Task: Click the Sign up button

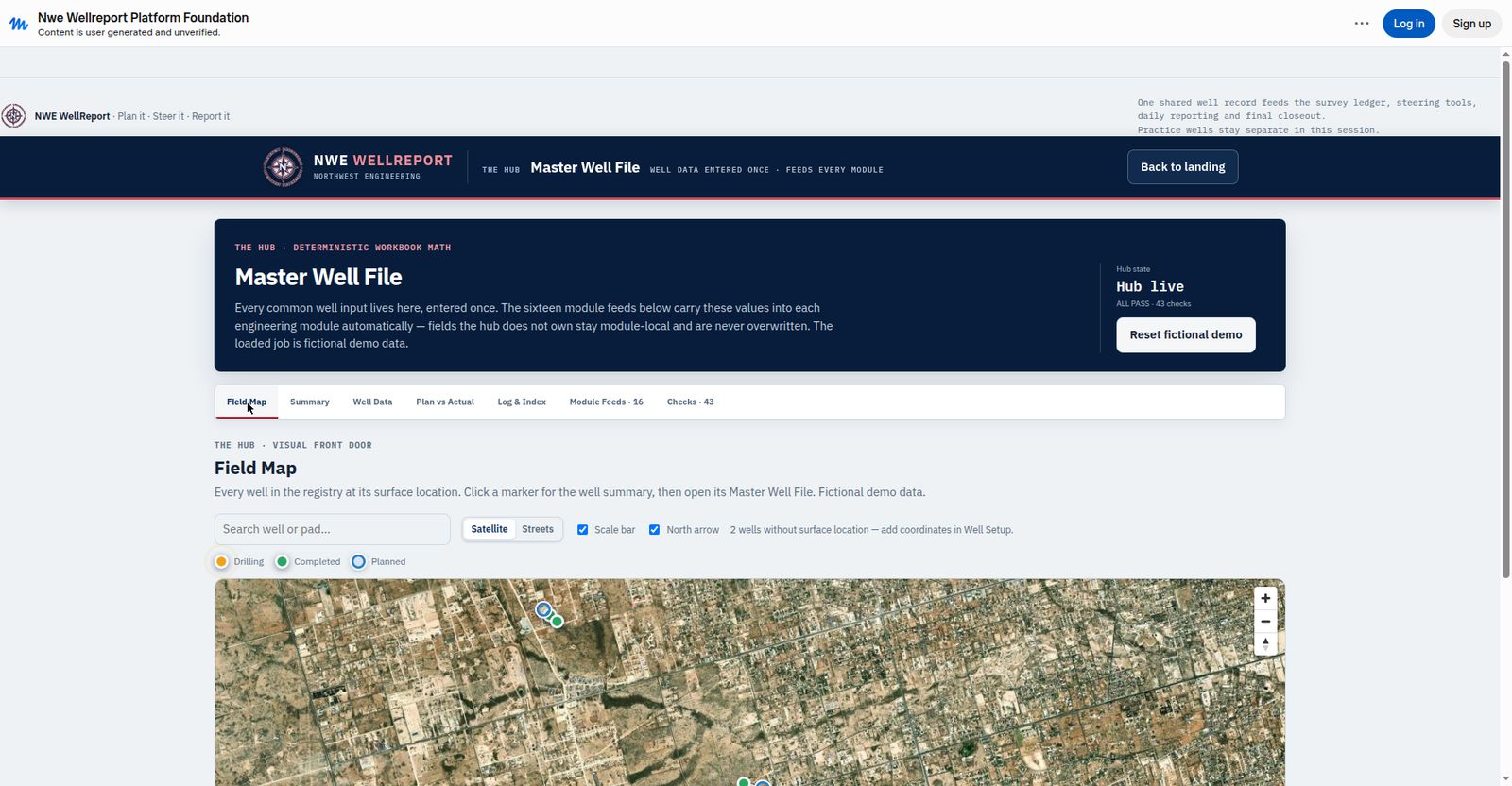Action: [1471, 24]
